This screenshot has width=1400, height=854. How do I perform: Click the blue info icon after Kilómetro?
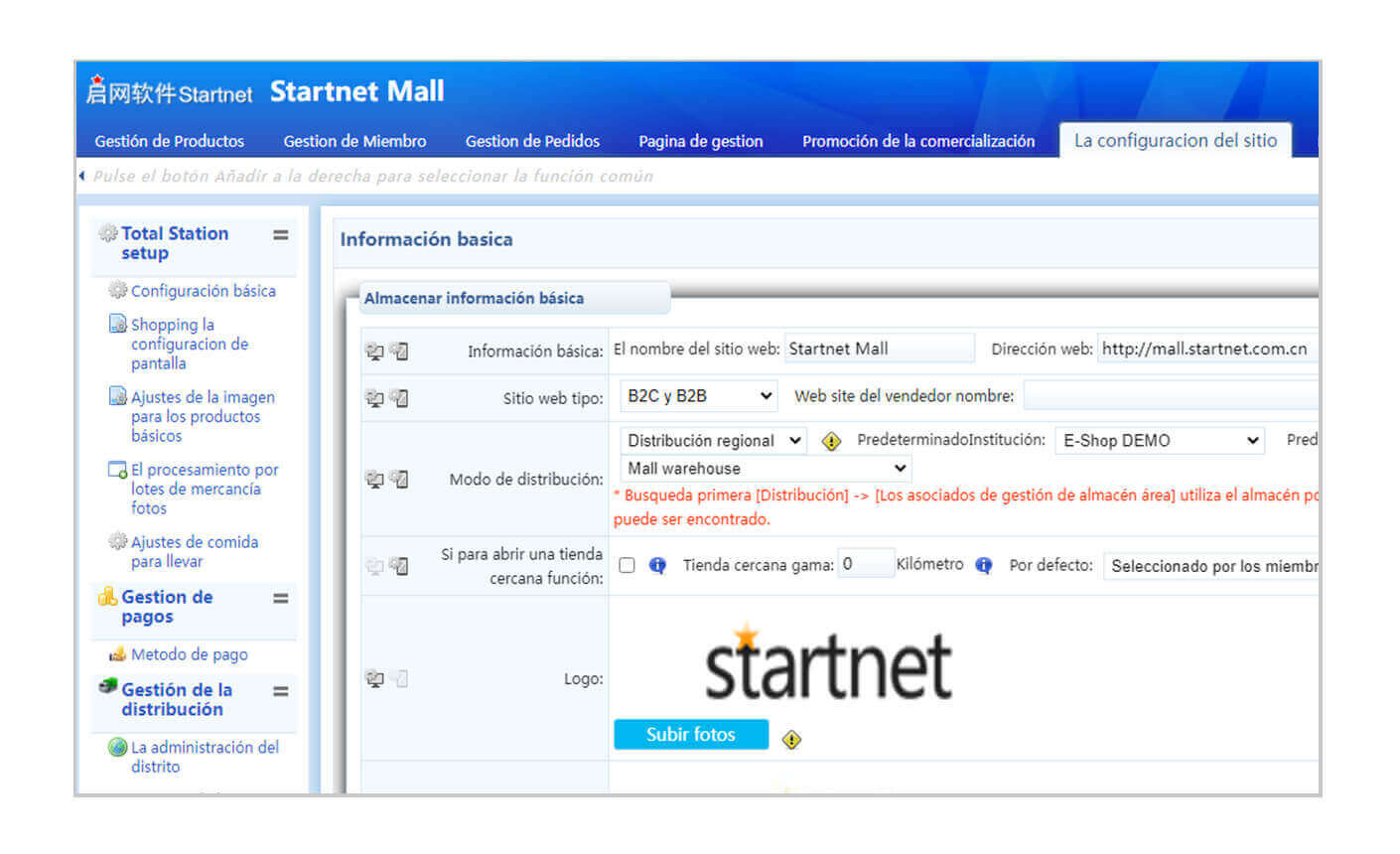(983, 565)
